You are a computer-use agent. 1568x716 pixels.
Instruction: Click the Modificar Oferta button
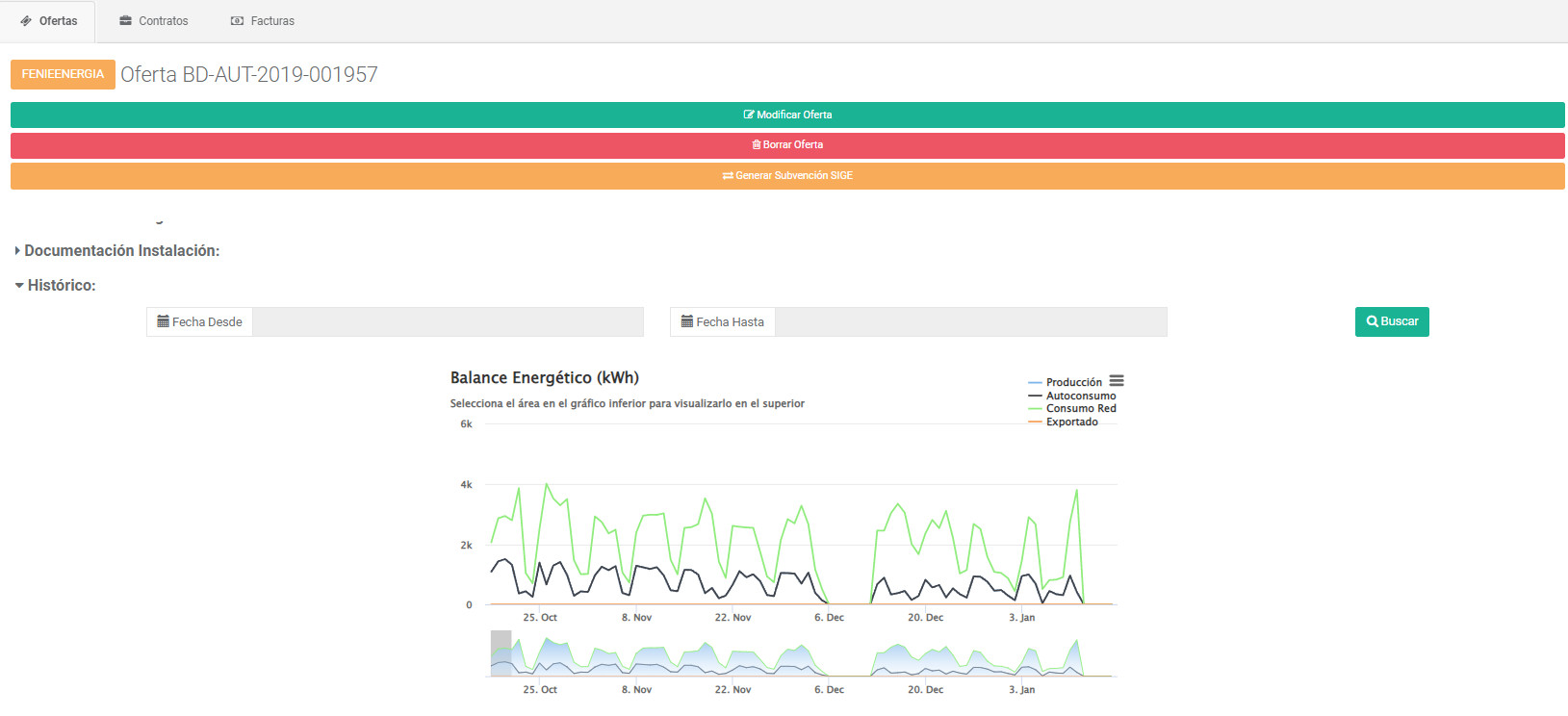pyautogui.click(x=787, y=115)
